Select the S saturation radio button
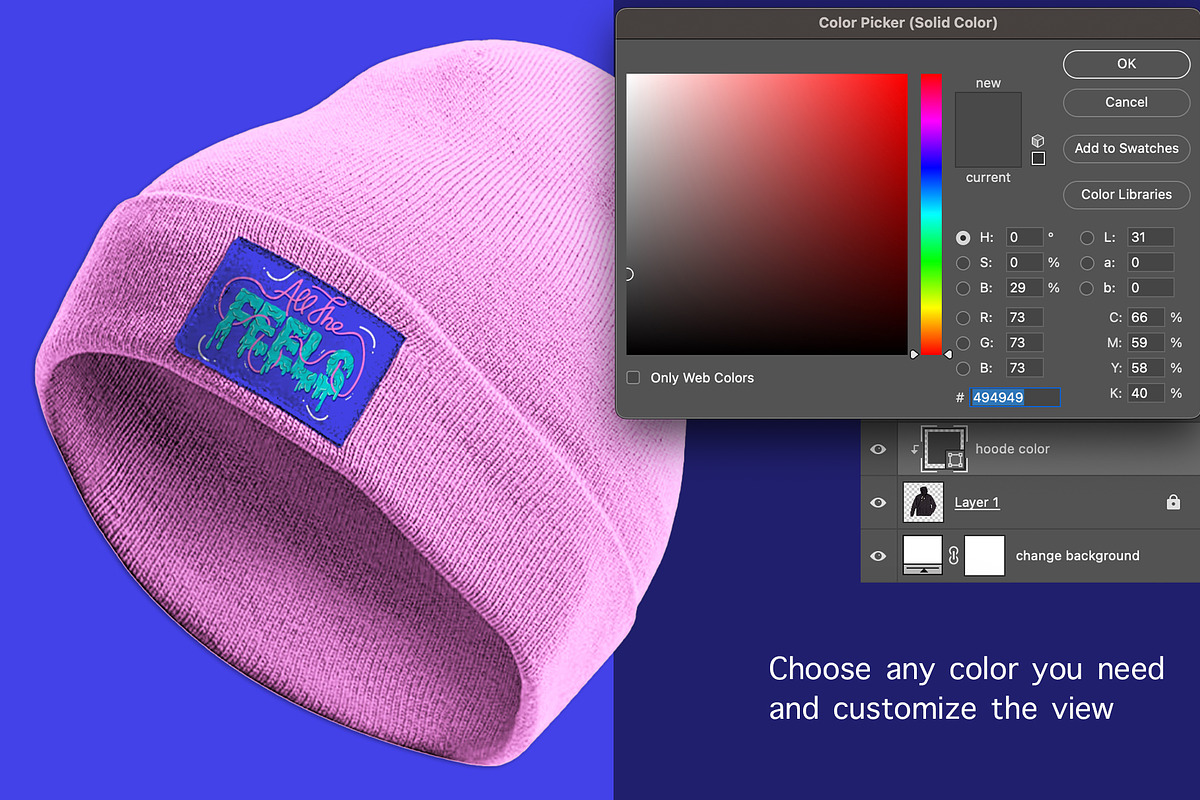Viewport: 1200px width, 800px height. coord(963,263)
